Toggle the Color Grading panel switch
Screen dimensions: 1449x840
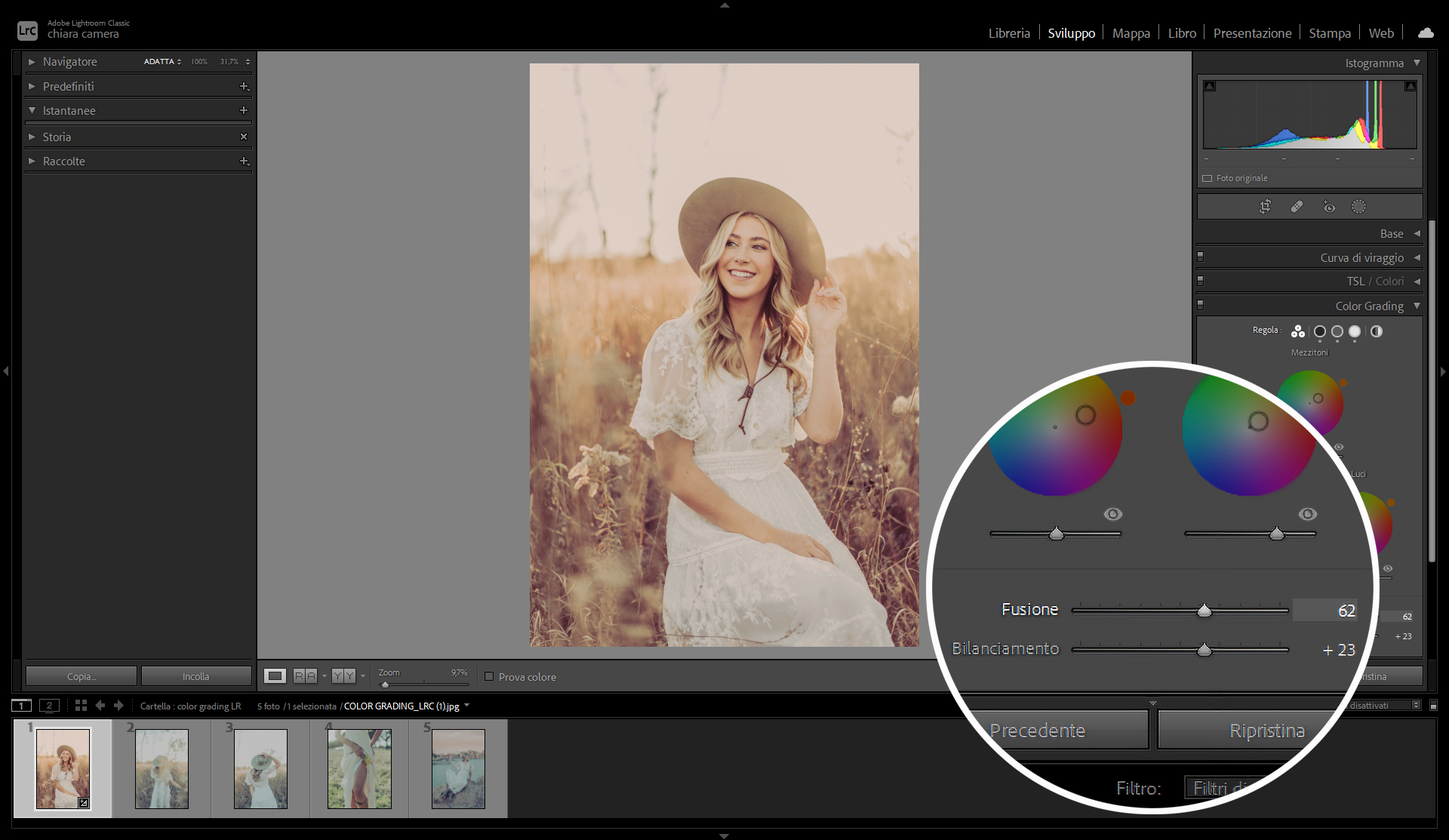[x=1201, y=306]
